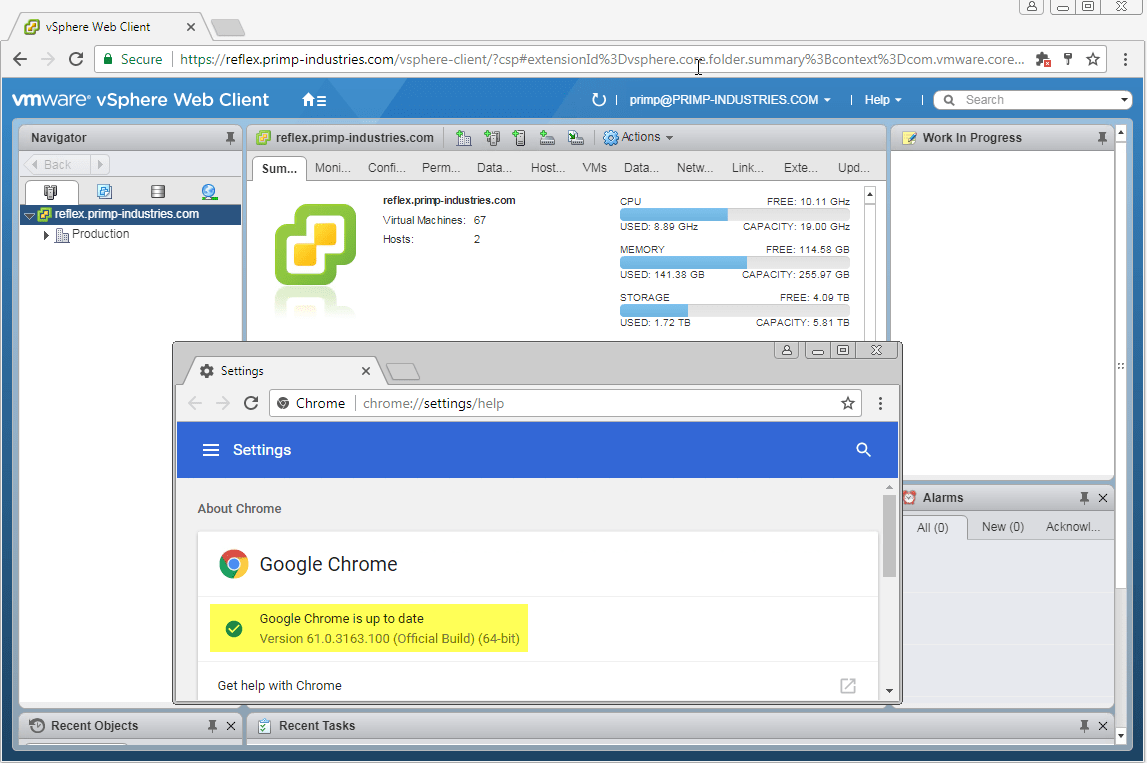Collapse the reflex.primp-industries.com tree node
Image resolution: width=1147 pixels, height=763 pixels.
tap(29, 215)
